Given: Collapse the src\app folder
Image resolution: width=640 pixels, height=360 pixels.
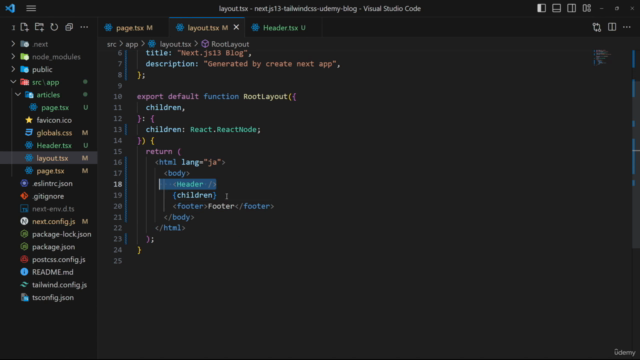Looking at the screenshot, I should coord(45,82).
